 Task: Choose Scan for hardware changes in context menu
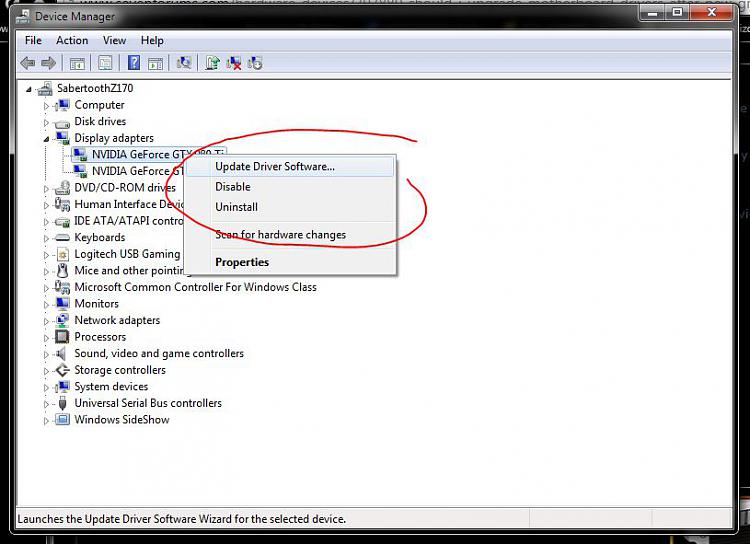point(290,234)
